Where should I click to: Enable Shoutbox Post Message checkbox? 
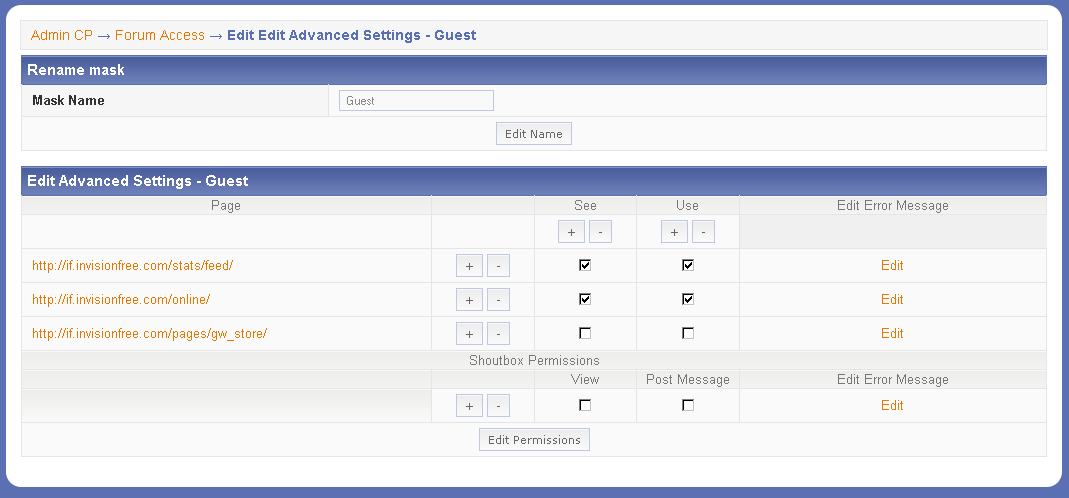point(688,405)
